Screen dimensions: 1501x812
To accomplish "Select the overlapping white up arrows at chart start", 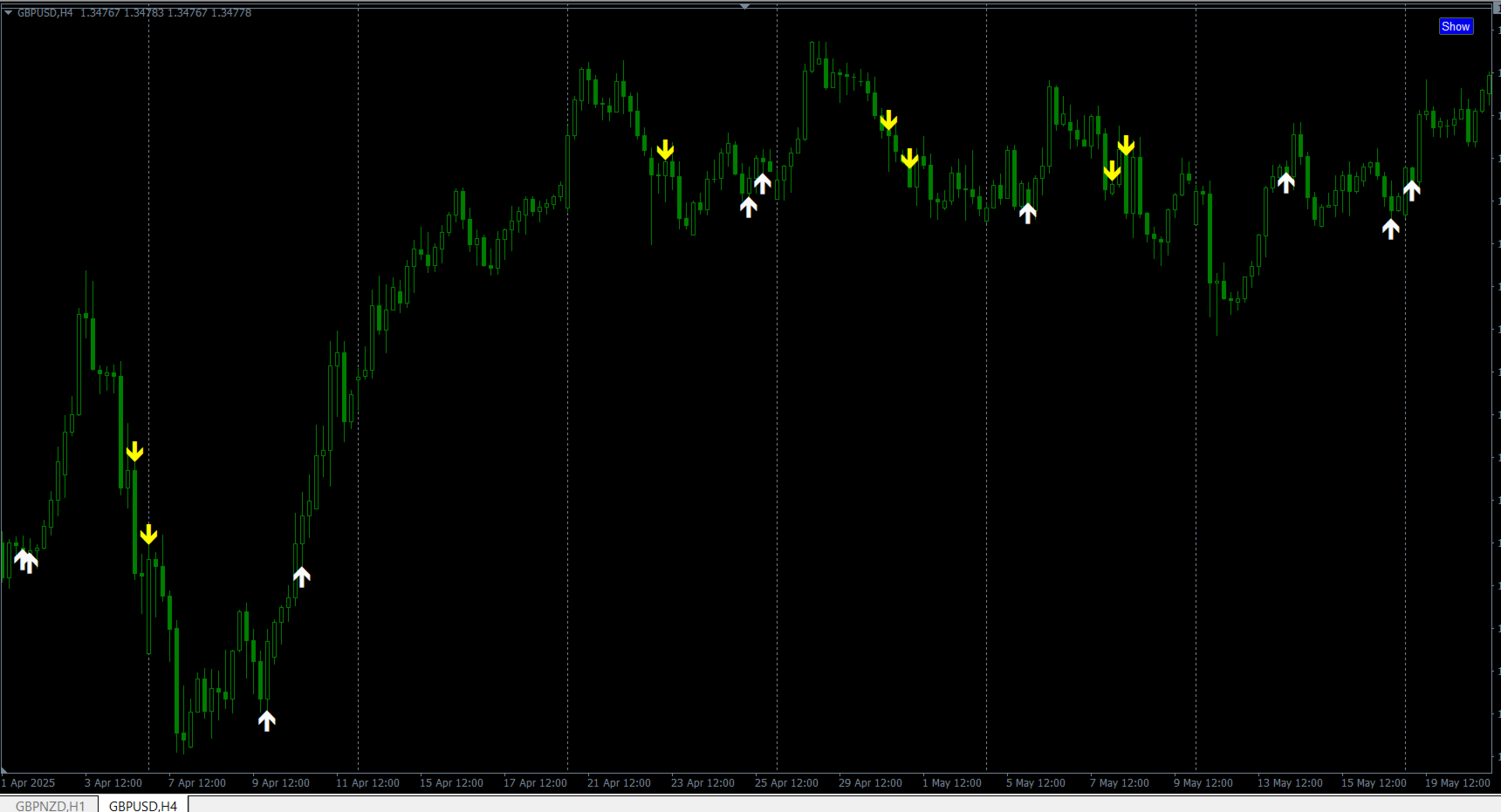I will click(26, 562).
